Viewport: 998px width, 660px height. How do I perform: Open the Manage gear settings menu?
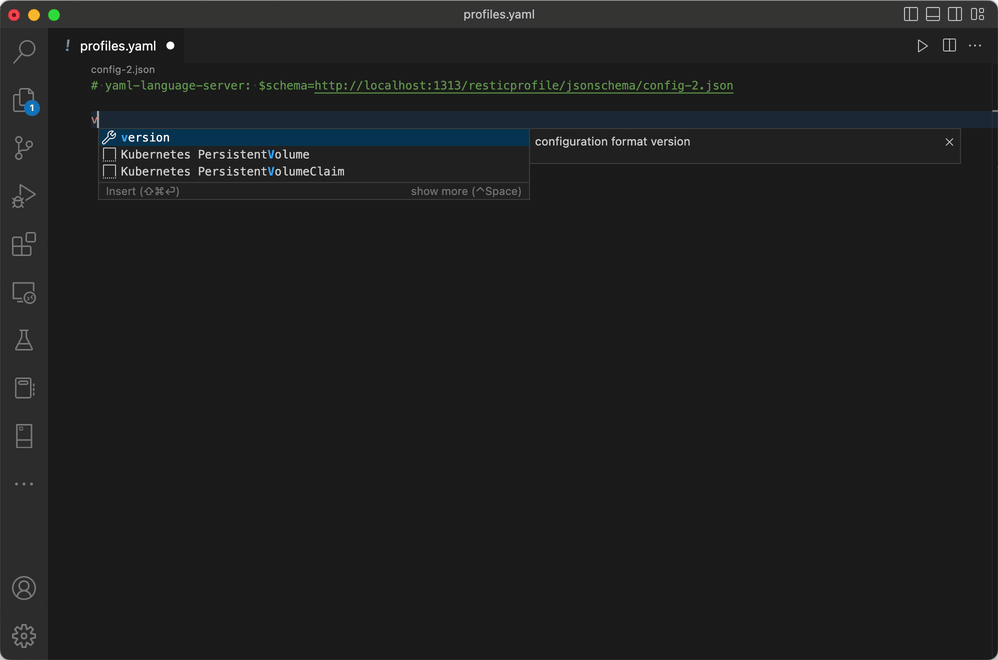click(24, 635)
